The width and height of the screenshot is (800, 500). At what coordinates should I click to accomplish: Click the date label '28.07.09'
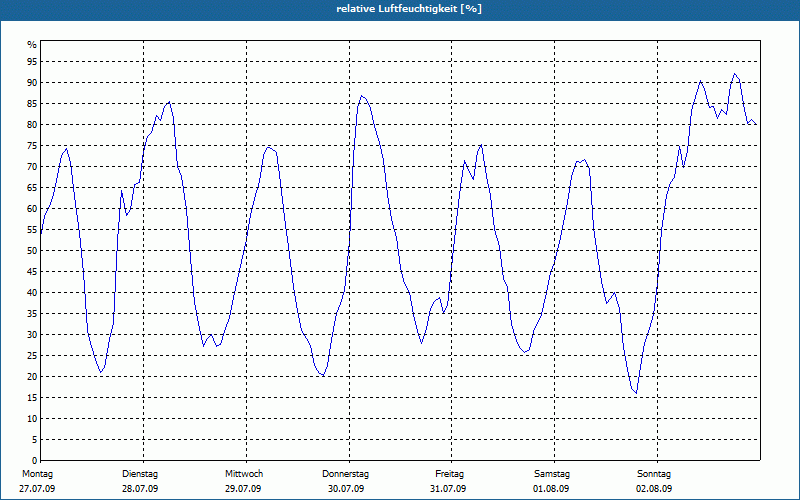pyautogui.click(x=140, y=489)
